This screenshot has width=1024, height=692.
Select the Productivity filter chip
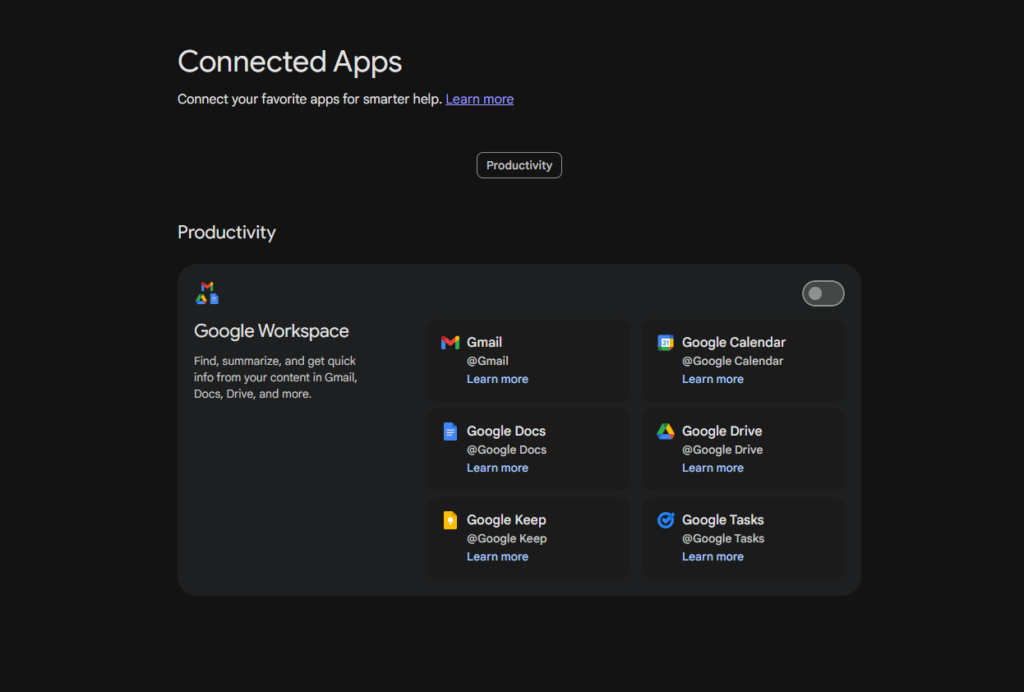(519, 165)
